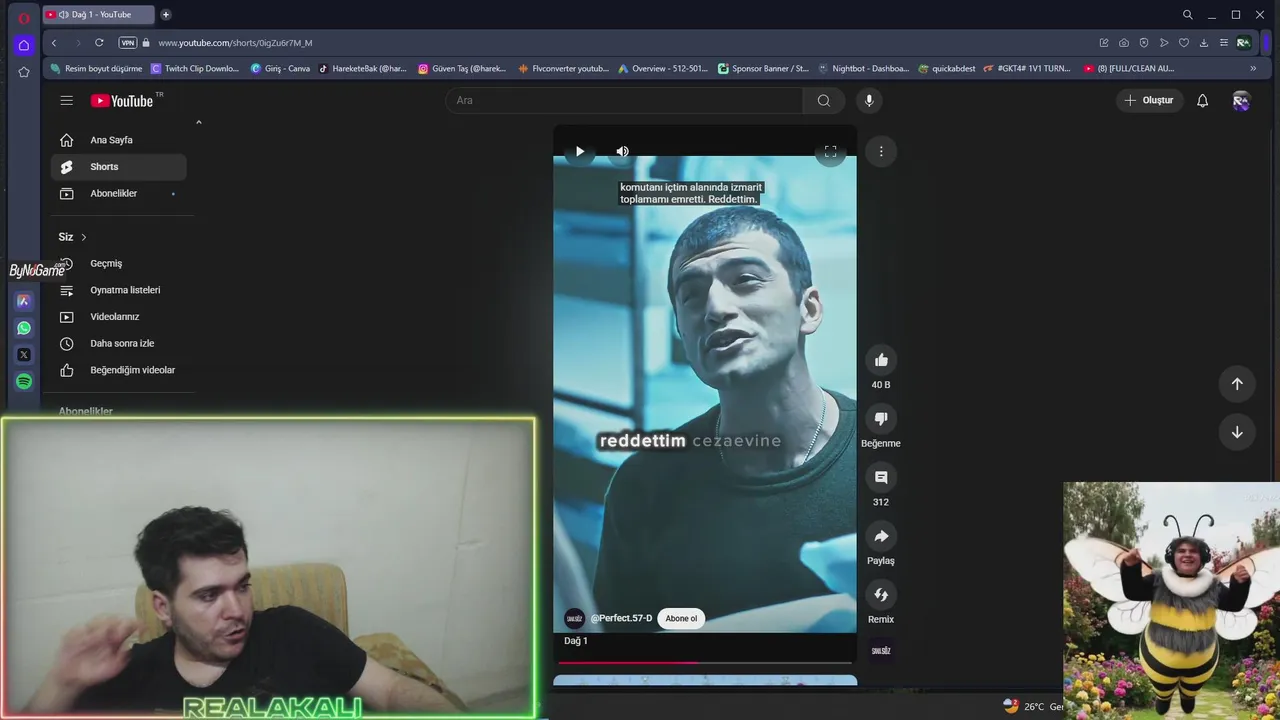
Task: Dislike the Short (Beğenme)
Action: (x=881, y=419)
